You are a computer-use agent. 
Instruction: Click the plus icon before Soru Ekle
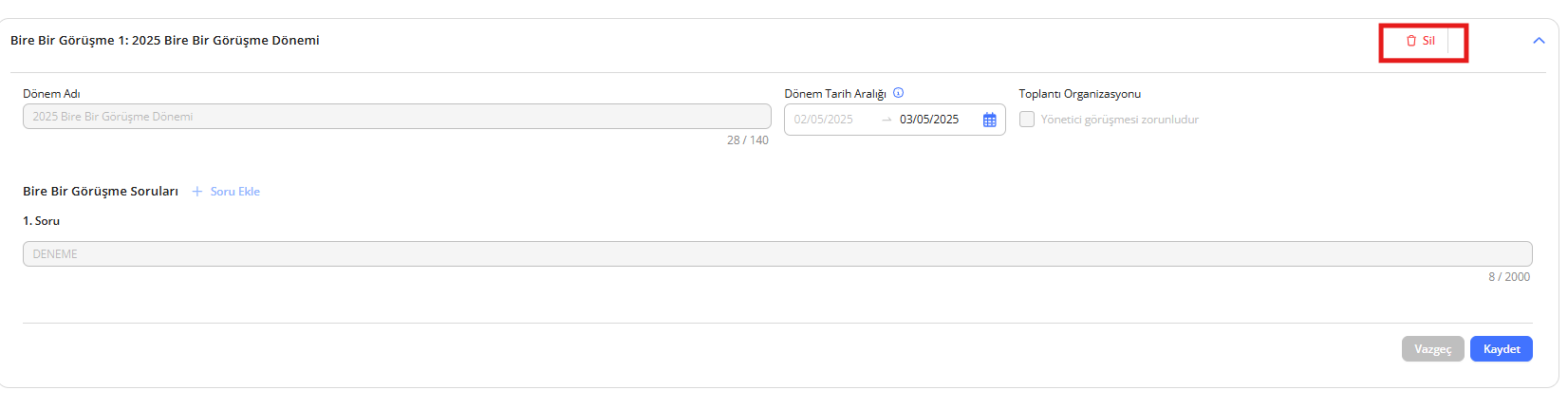point(197,192)
